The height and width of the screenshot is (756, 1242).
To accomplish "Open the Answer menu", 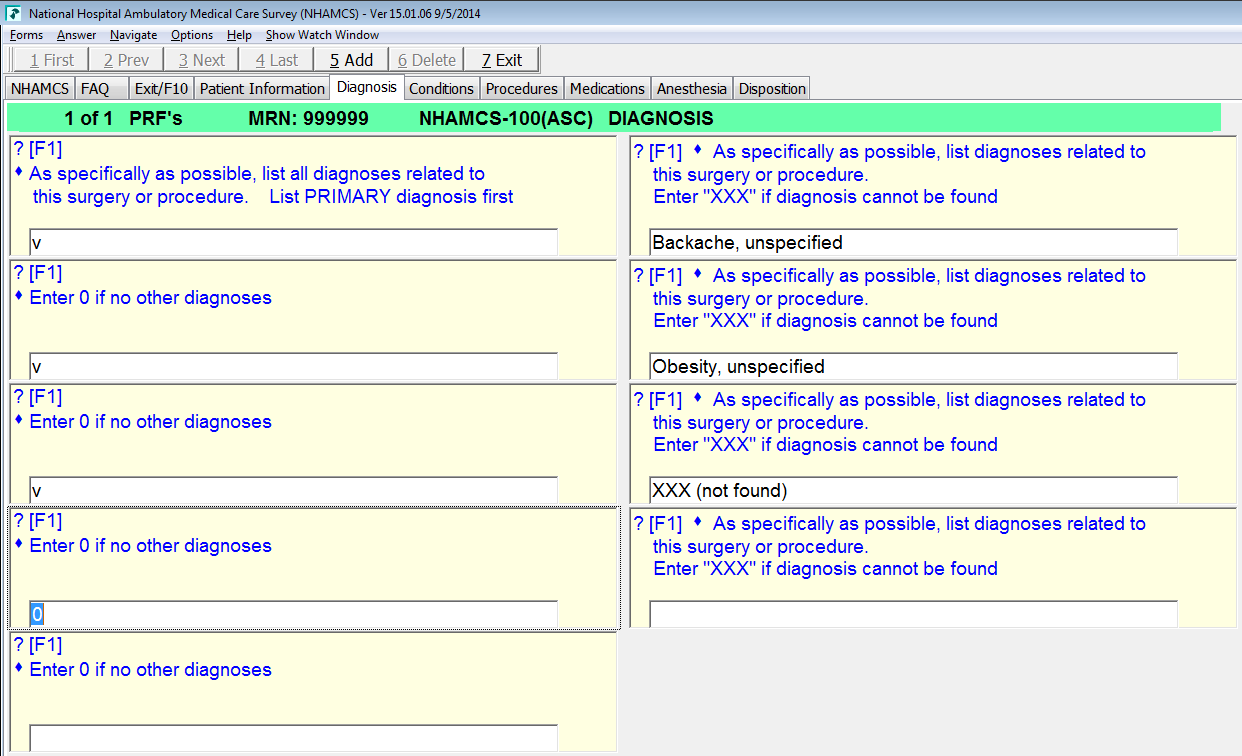I will [76, 35].
